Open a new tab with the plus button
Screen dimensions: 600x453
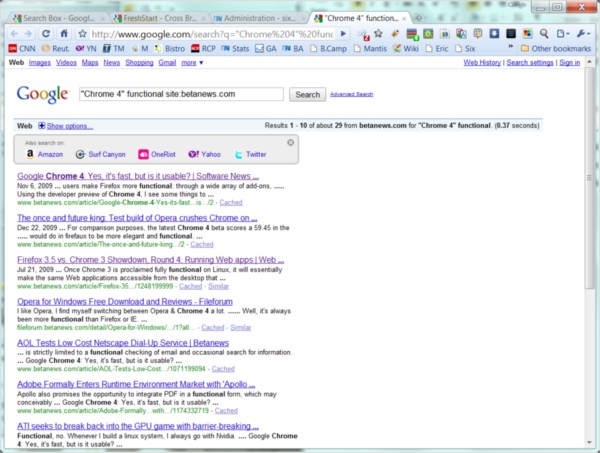pyautogui.click(x=419, y=18)
